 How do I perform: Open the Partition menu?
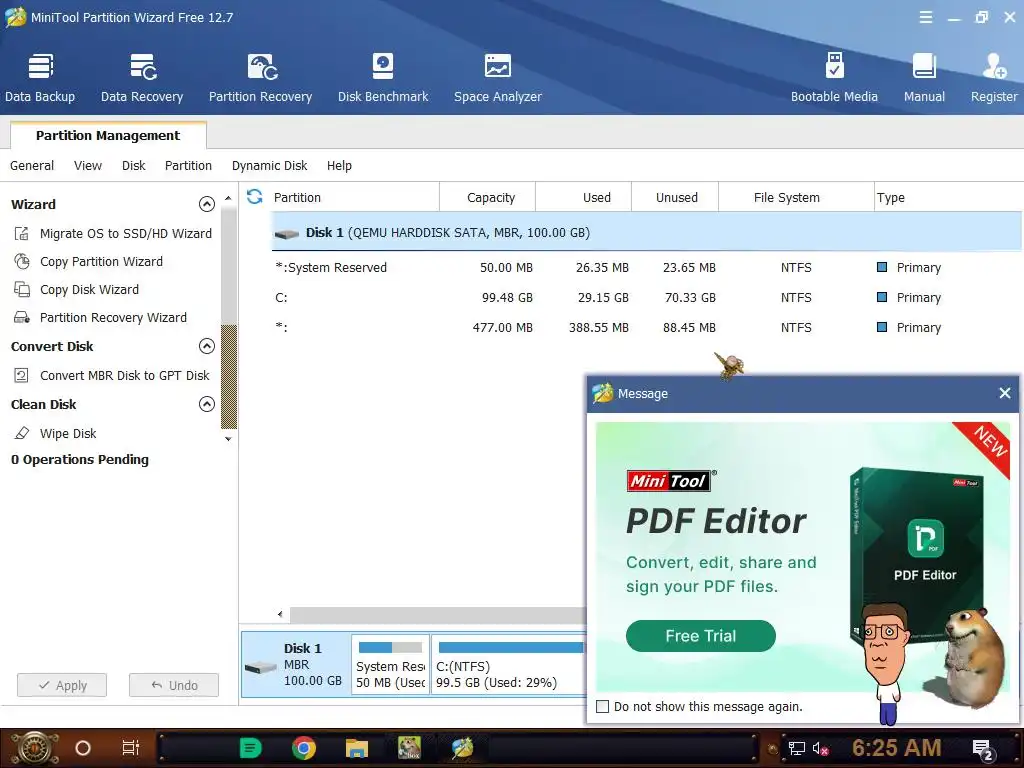pyautogui.click(x=188, y=166)
